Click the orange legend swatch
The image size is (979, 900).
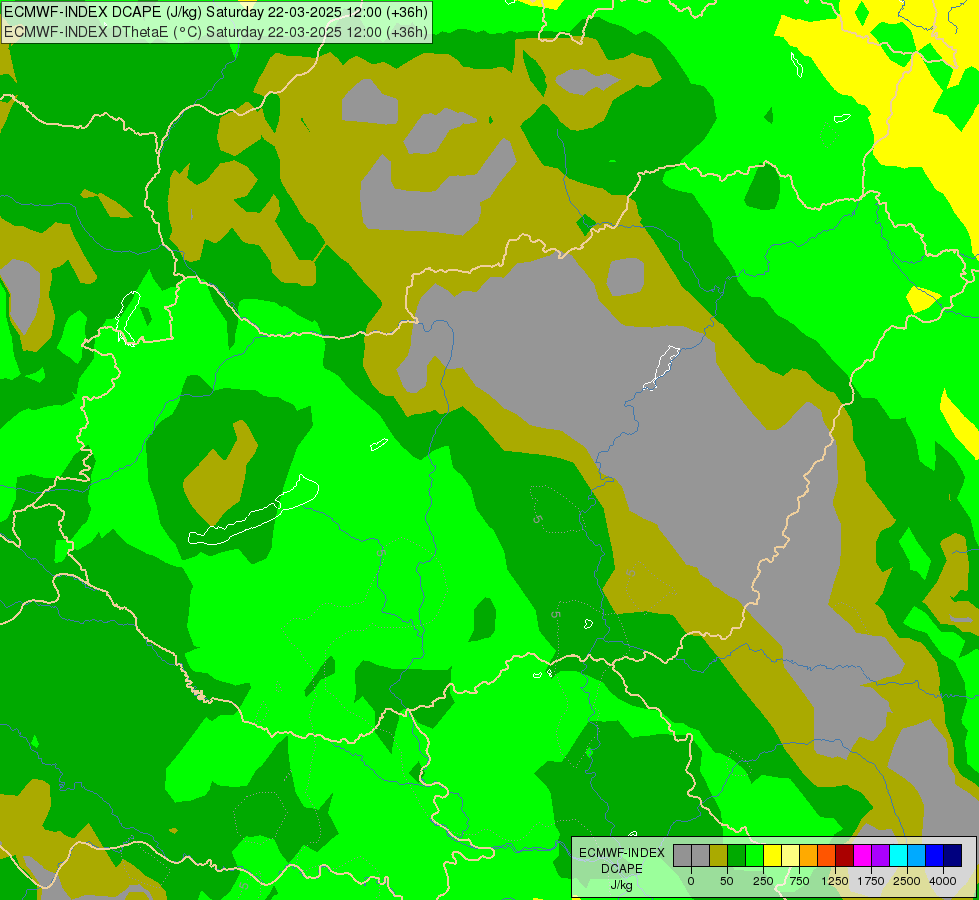click(809, 855)
